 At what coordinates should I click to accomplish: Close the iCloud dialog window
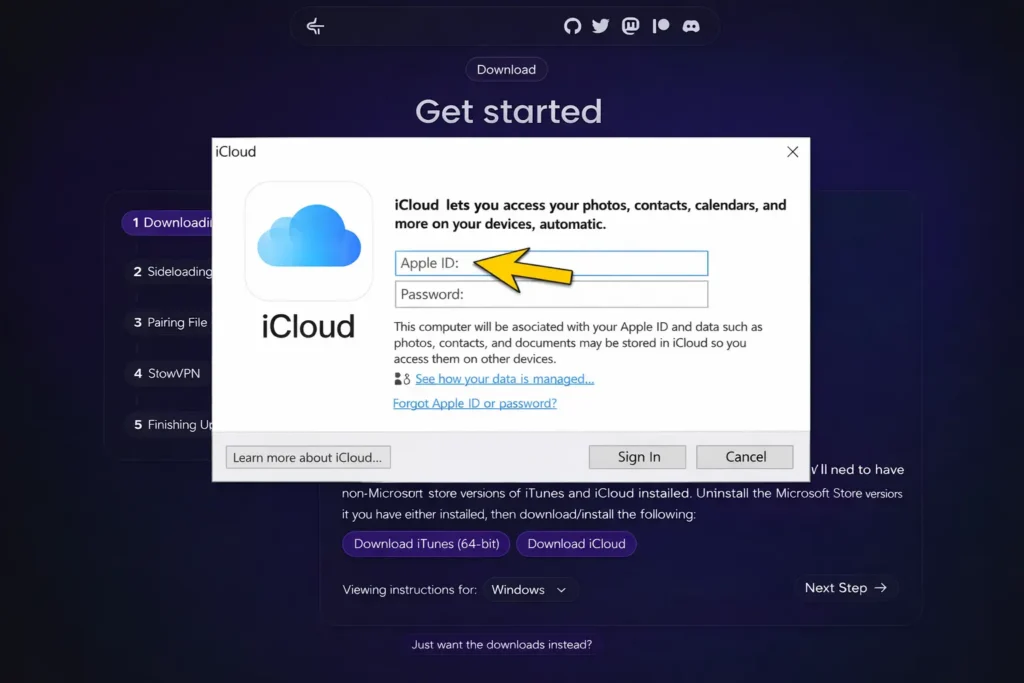pyautogui.click(x=792, y=152)
